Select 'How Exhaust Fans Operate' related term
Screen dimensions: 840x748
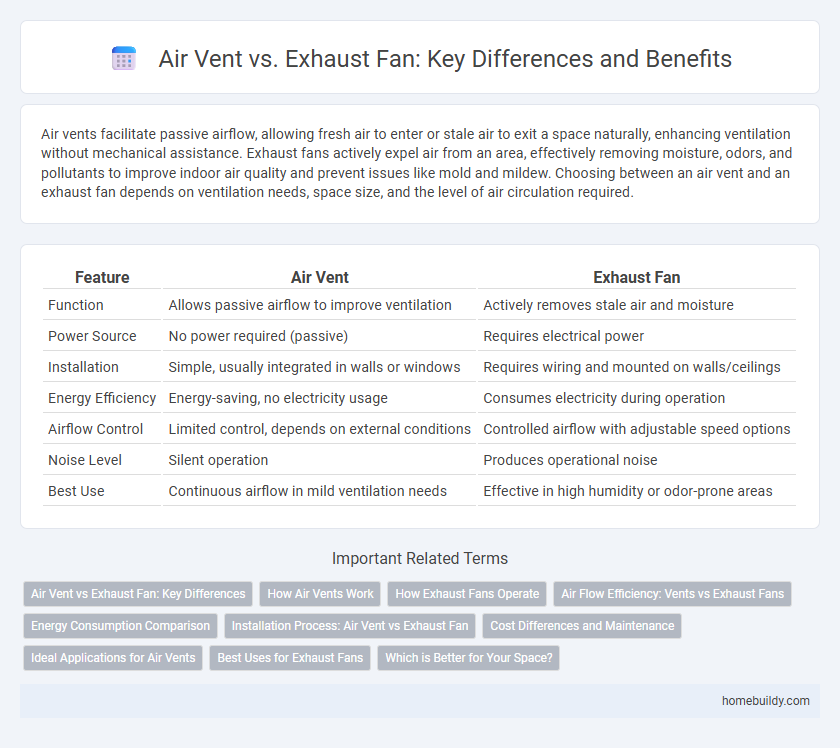[x=467, y=594]
